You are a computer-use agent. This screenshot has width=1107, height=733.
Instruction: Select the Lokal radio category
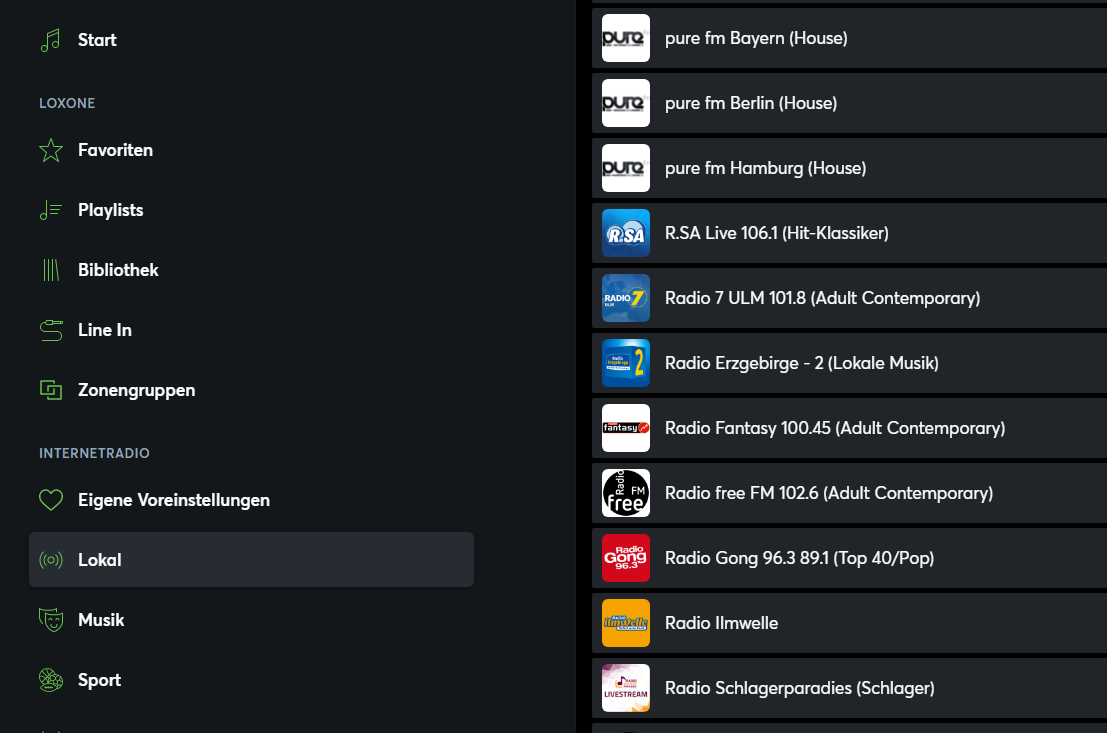click(251, 559)
